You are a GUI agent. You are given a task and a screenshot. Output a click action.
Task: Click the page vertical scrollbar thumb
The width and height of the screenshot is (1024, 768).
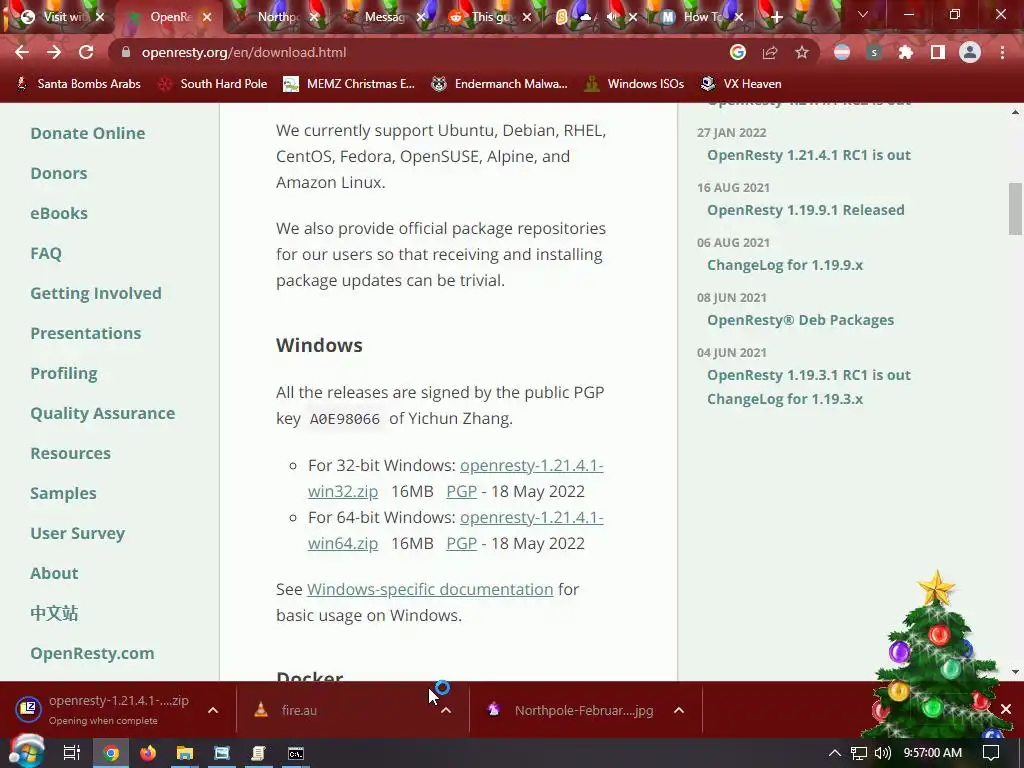point(1015,208)
